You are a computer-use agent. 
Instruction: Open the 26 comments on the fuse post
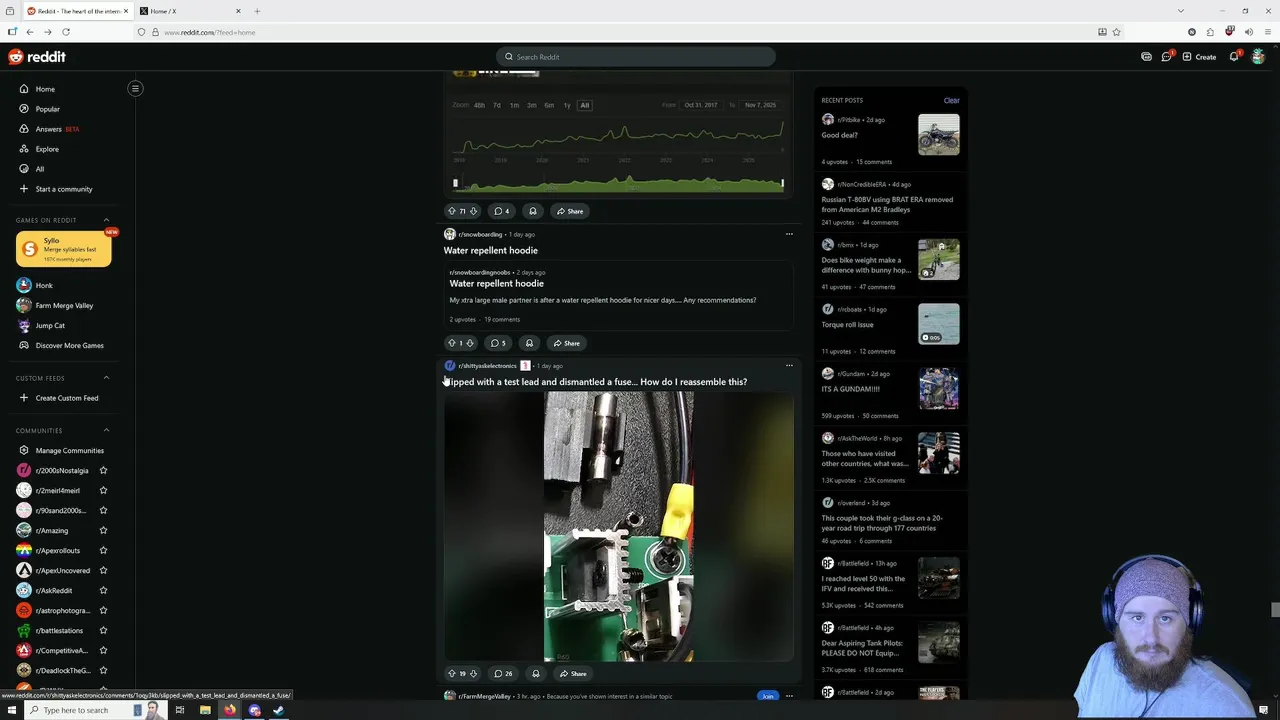click(x=503, y=673)
